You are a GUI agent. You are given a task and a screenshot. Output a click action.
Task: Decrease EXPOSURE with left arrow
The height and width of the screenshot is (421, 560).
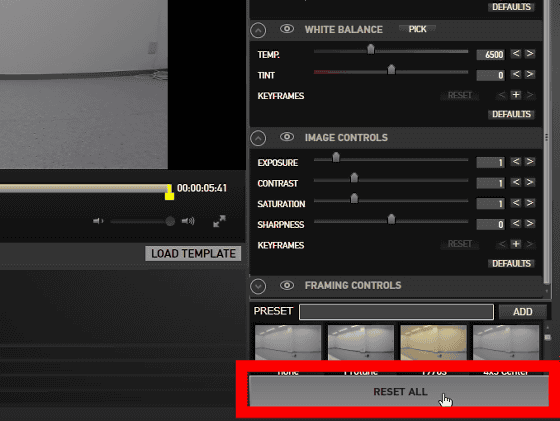(515, 161)
